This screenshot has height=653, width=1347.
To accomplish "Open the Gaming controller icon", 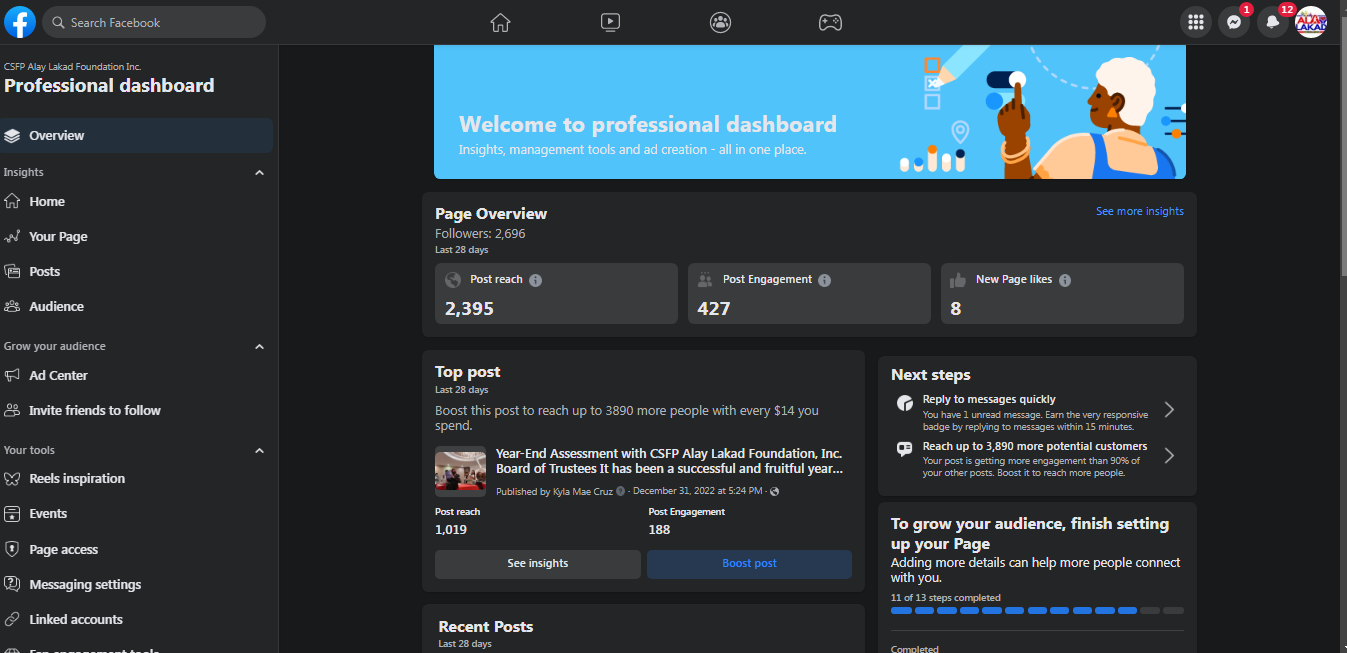I will pos(830,22).
